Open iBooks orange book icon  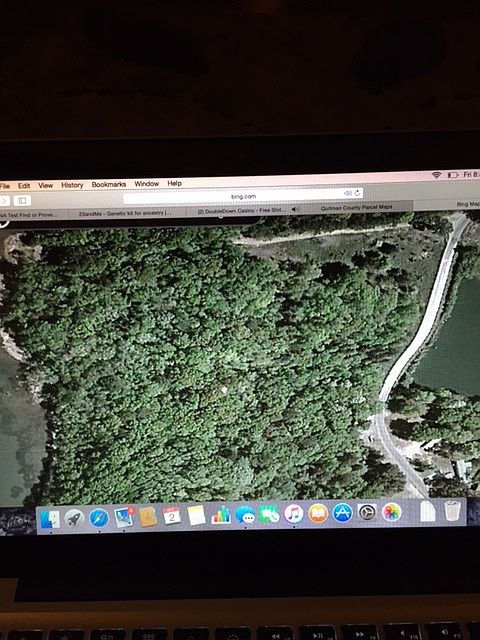(x=318, y=513)
